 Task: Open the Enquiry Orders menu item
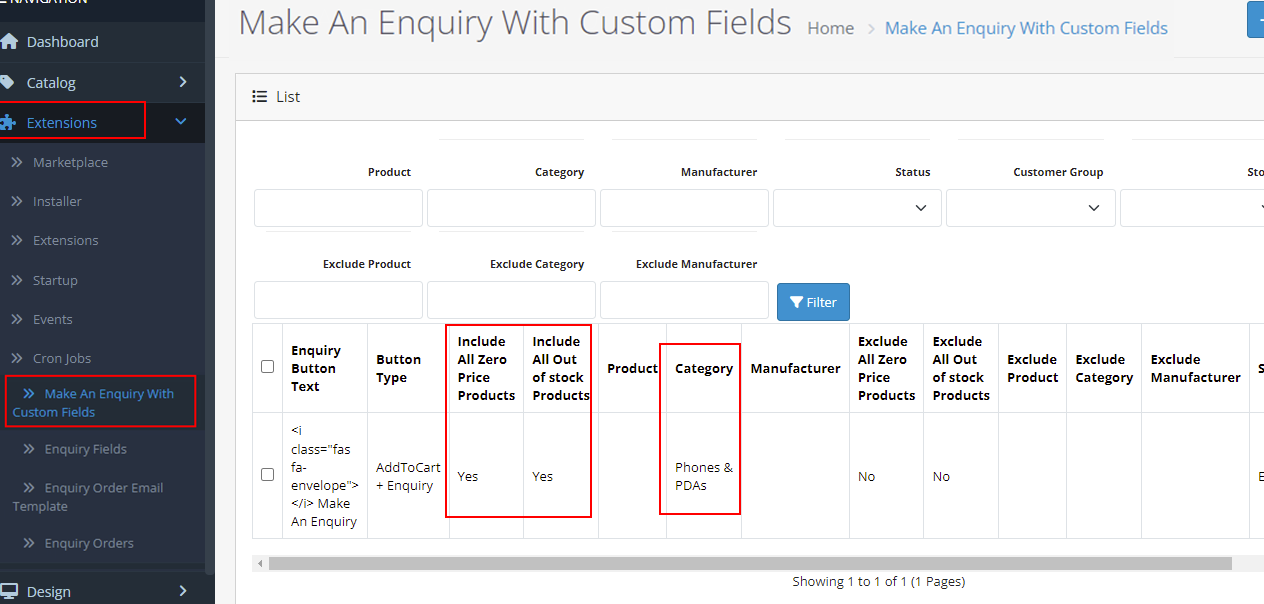pyautogui.click(x=88, y=542)
